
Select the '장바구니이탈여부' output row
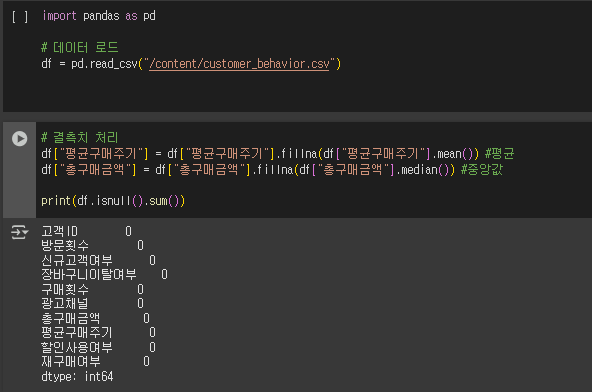coord(105,275)
